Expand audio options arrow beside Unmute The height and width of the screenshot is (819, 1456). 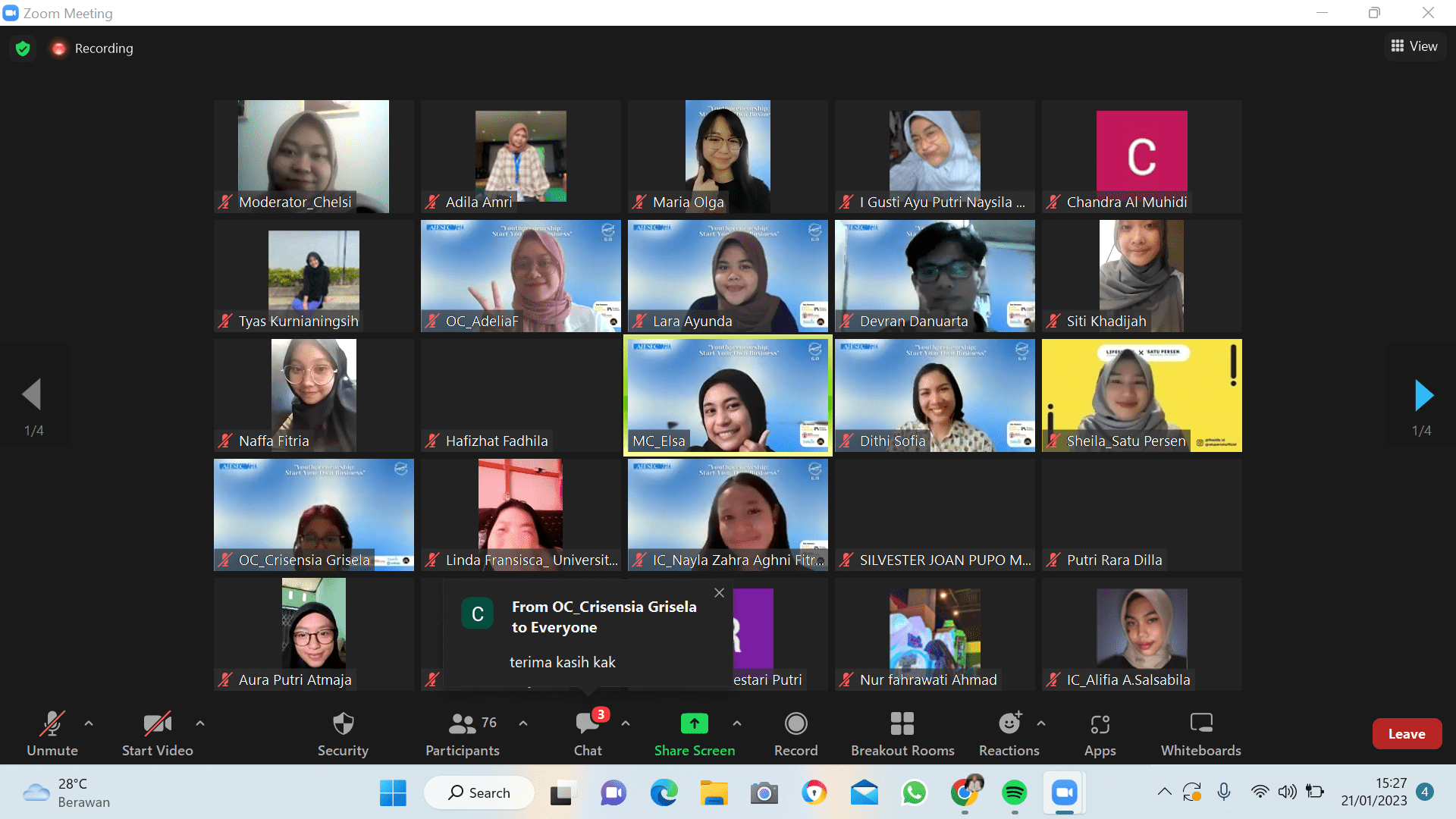pos(89,723)
